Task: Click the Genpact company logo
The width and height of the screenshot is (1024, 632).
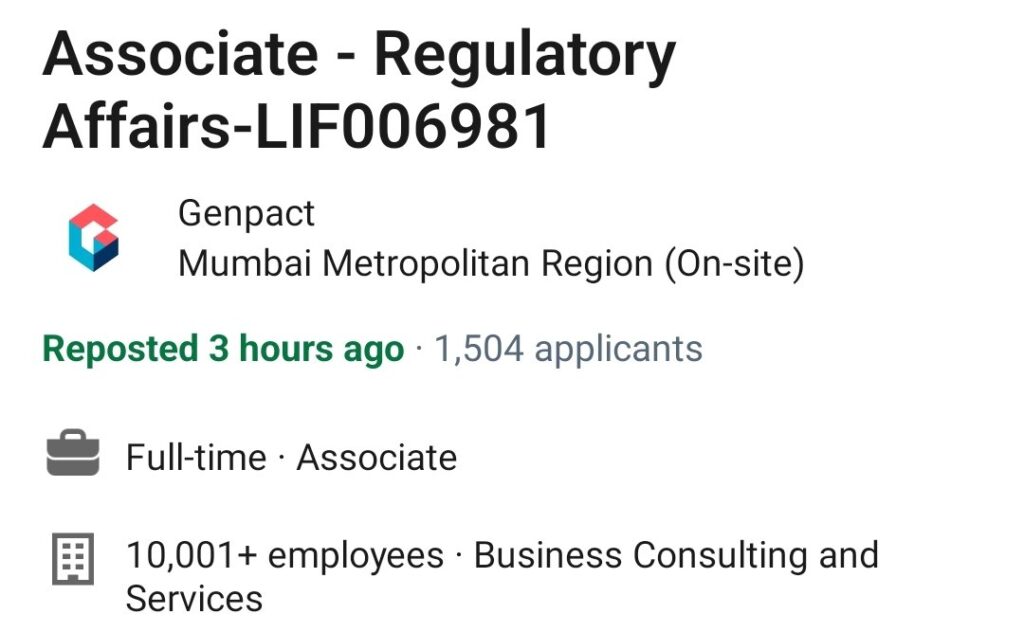Action: (94, 237)
